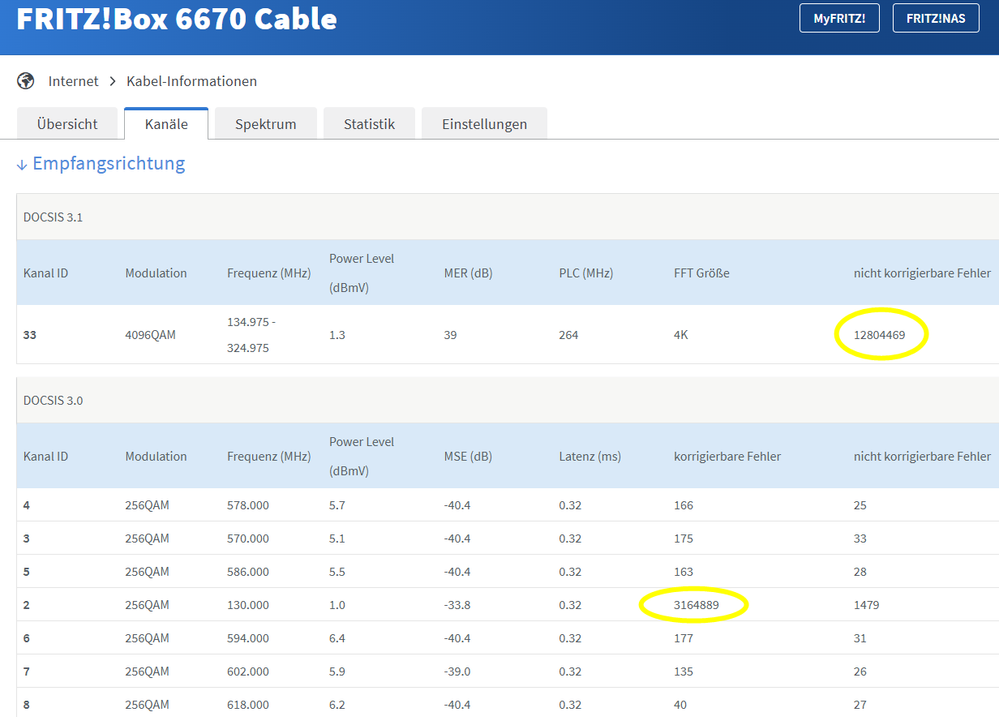Click the frequency 594.000 cell
The image size is (999, 717).
[x=248, y=638]
